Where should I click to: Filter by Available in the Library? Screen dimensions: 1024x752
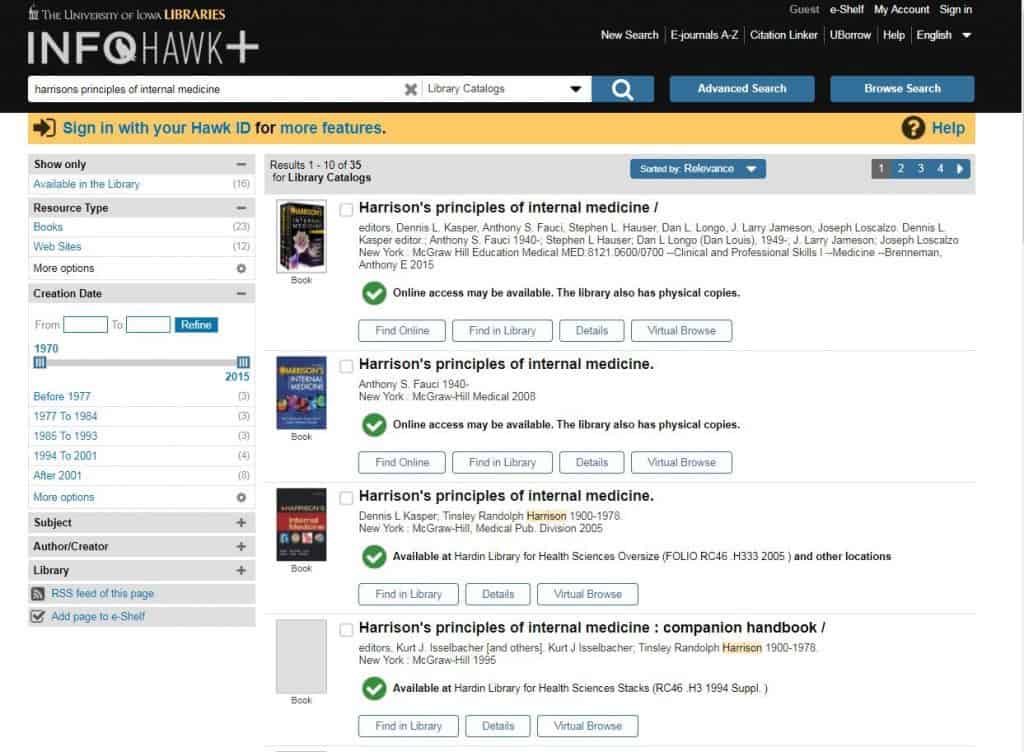(86, 184)
